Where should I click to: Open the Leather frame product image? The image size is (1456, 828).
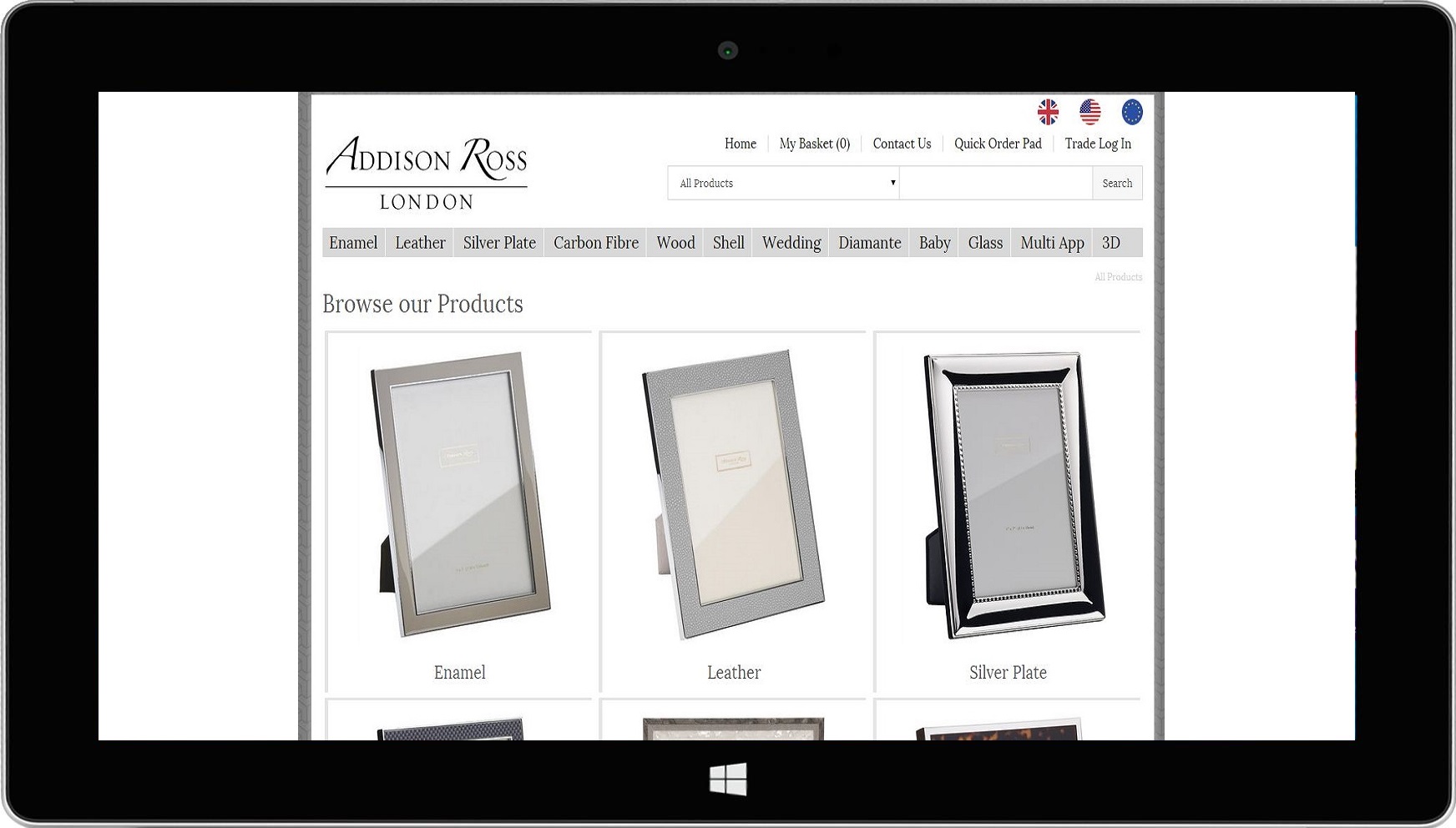point(733,494)
